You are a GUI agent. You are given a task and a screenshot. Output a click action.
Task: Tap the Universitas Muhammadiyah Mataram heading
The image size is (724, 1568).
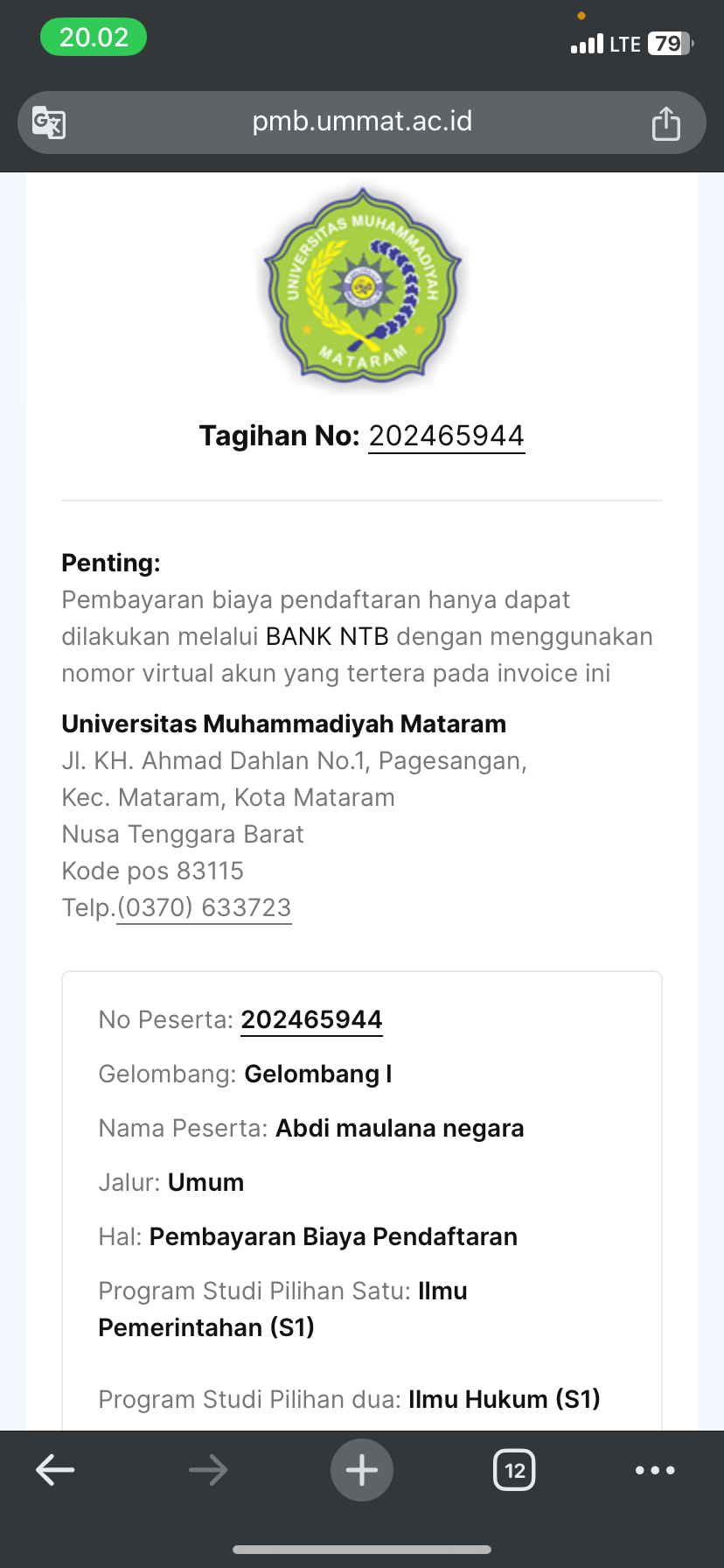click(284, 724)
